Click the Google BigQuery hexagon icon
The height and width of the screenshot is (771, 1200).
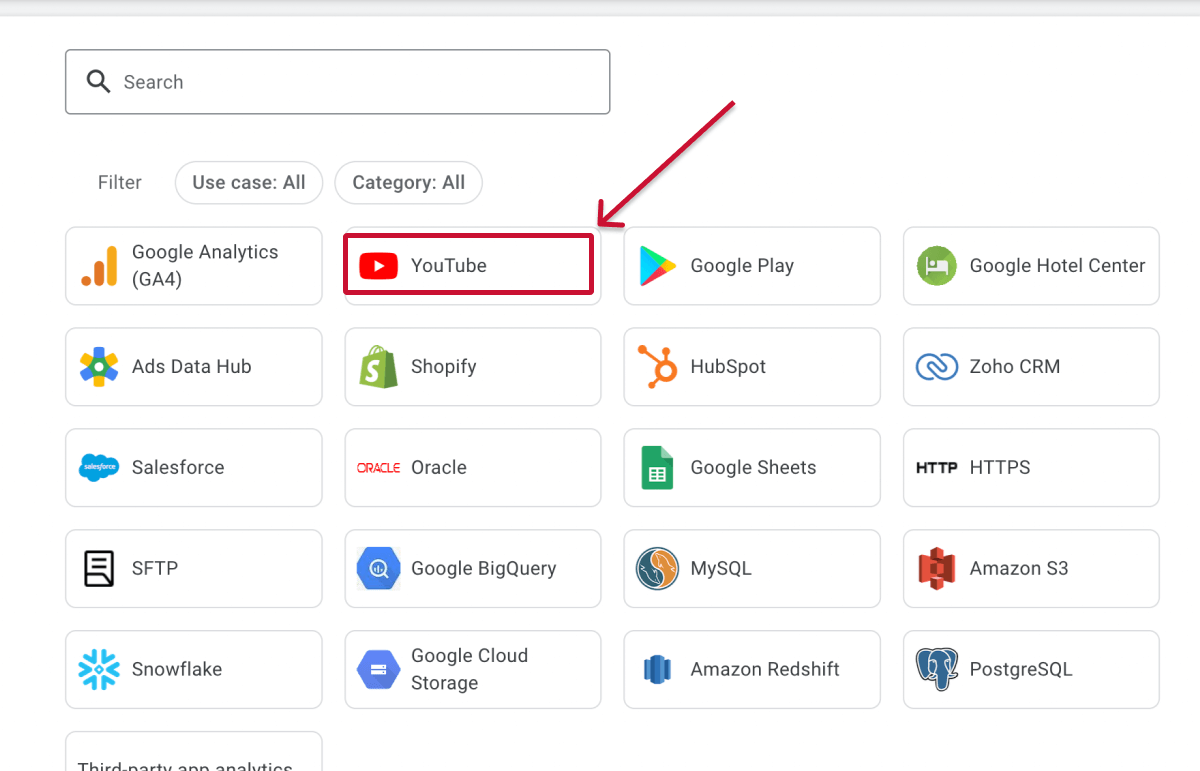click(378, 569)
